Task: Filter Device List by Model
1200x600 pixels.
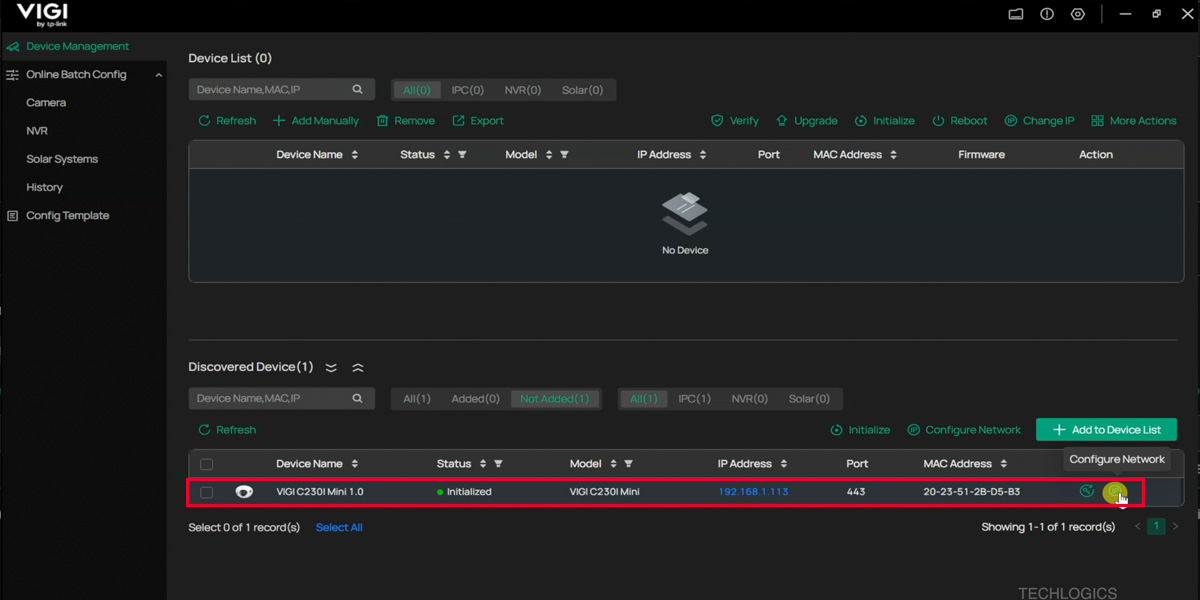Action: [x=565, y=155]
